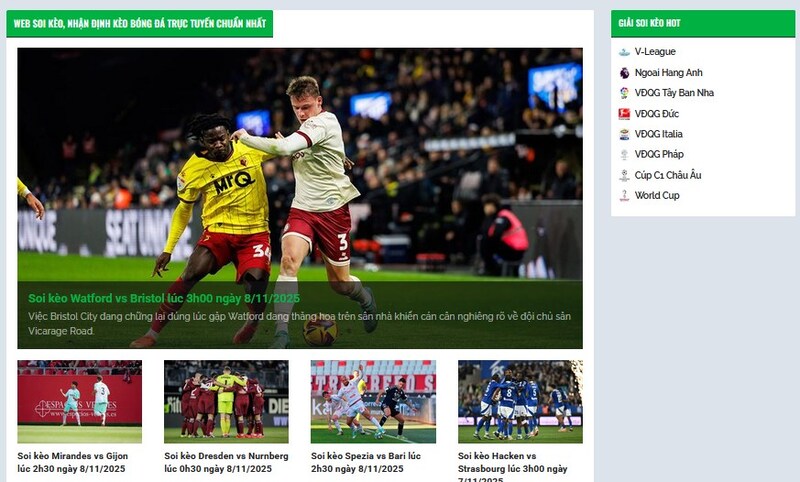The height and width of the screenshot is (482, 800).
Task: Click the Ligue 1 logo icon
Action: (x=624, y=155)
